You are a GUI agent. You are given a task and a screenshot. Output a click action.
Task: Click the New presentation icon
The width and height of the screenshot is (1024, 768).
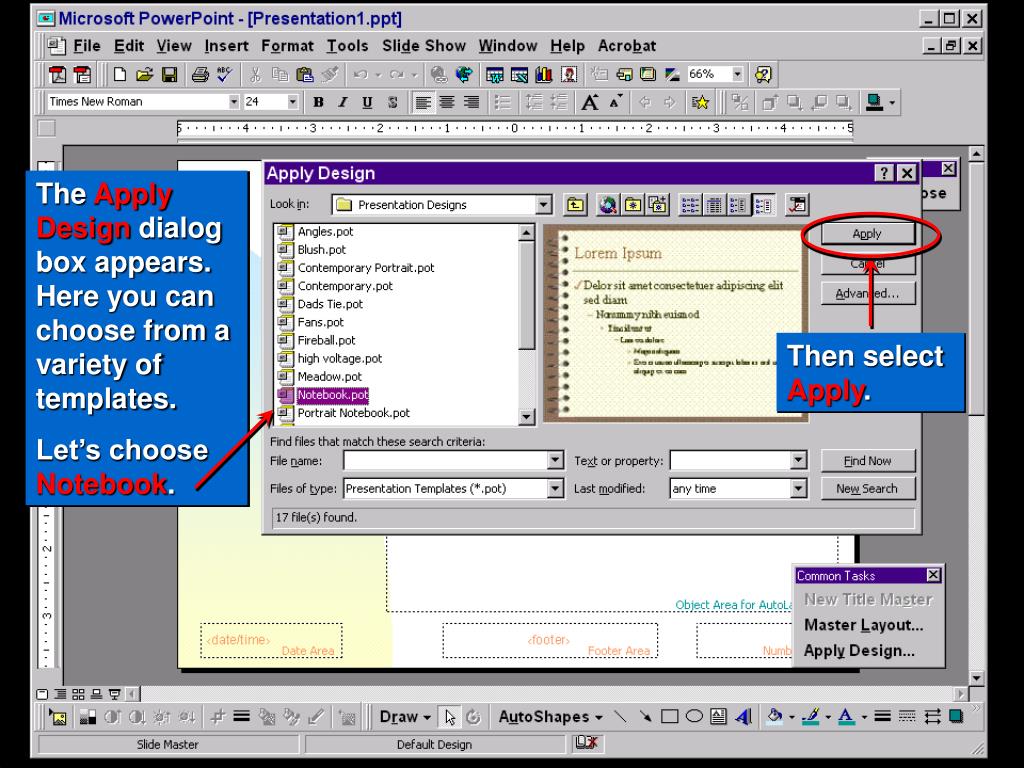click(120, 74)
